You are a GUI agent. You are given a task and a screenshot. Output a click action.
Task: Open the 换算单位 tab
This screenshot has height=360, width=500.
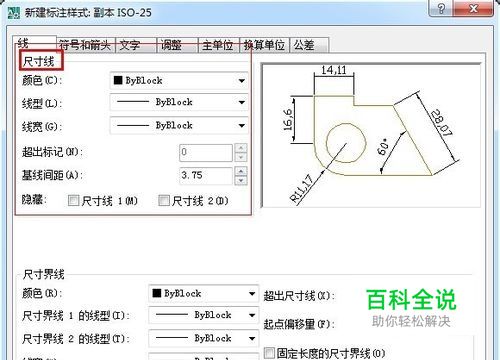tap(264, 45)
